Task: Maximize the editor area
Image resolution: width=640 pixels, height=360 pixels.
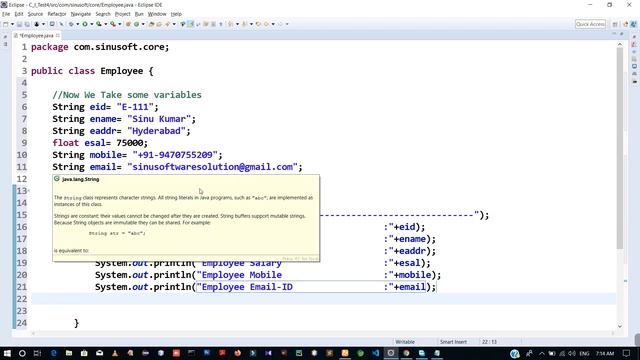Action: tap(622, 33)
